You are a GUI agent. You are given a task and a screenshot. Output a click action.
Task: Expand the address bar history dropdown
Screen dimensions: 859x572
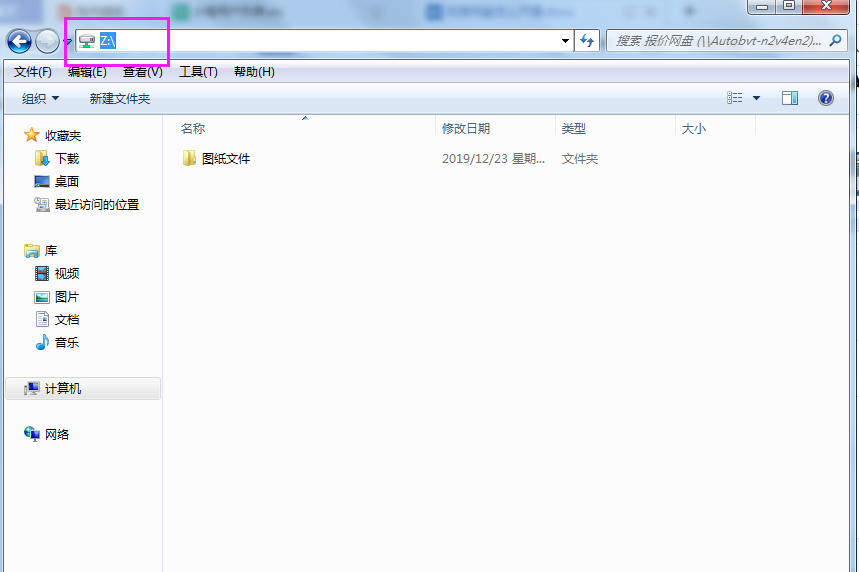click(x=566, y=41)
